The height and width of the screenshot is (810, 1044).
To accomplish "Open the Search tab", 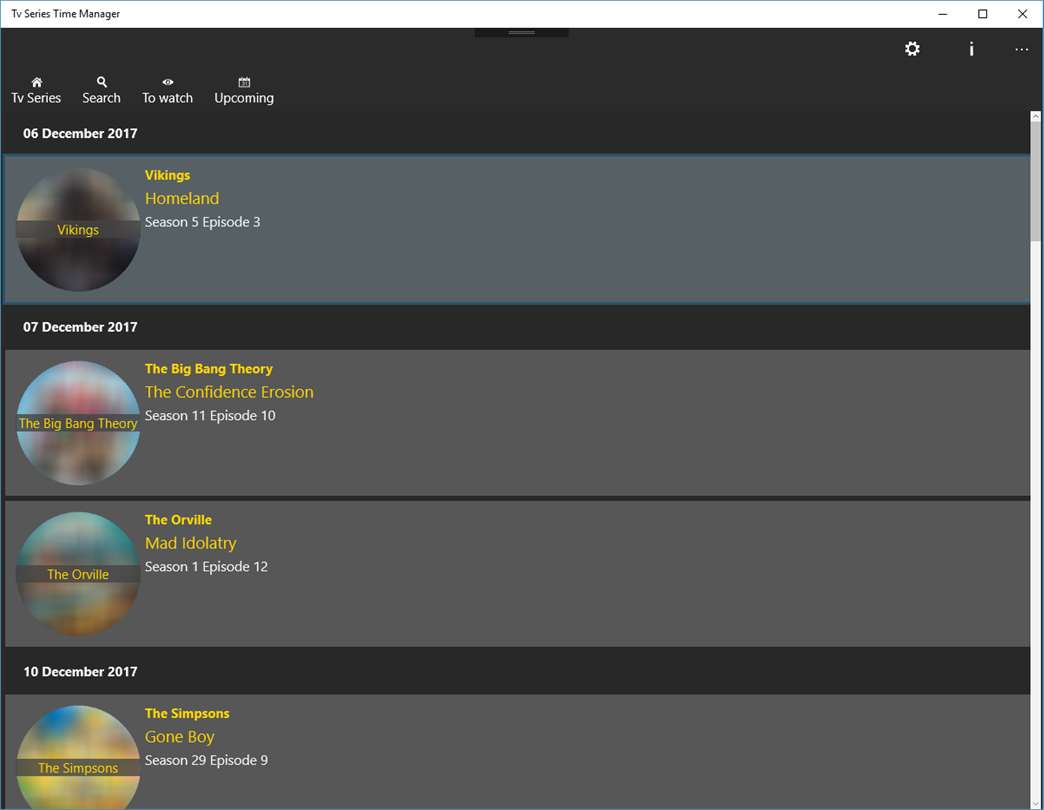I will (101, 91).
